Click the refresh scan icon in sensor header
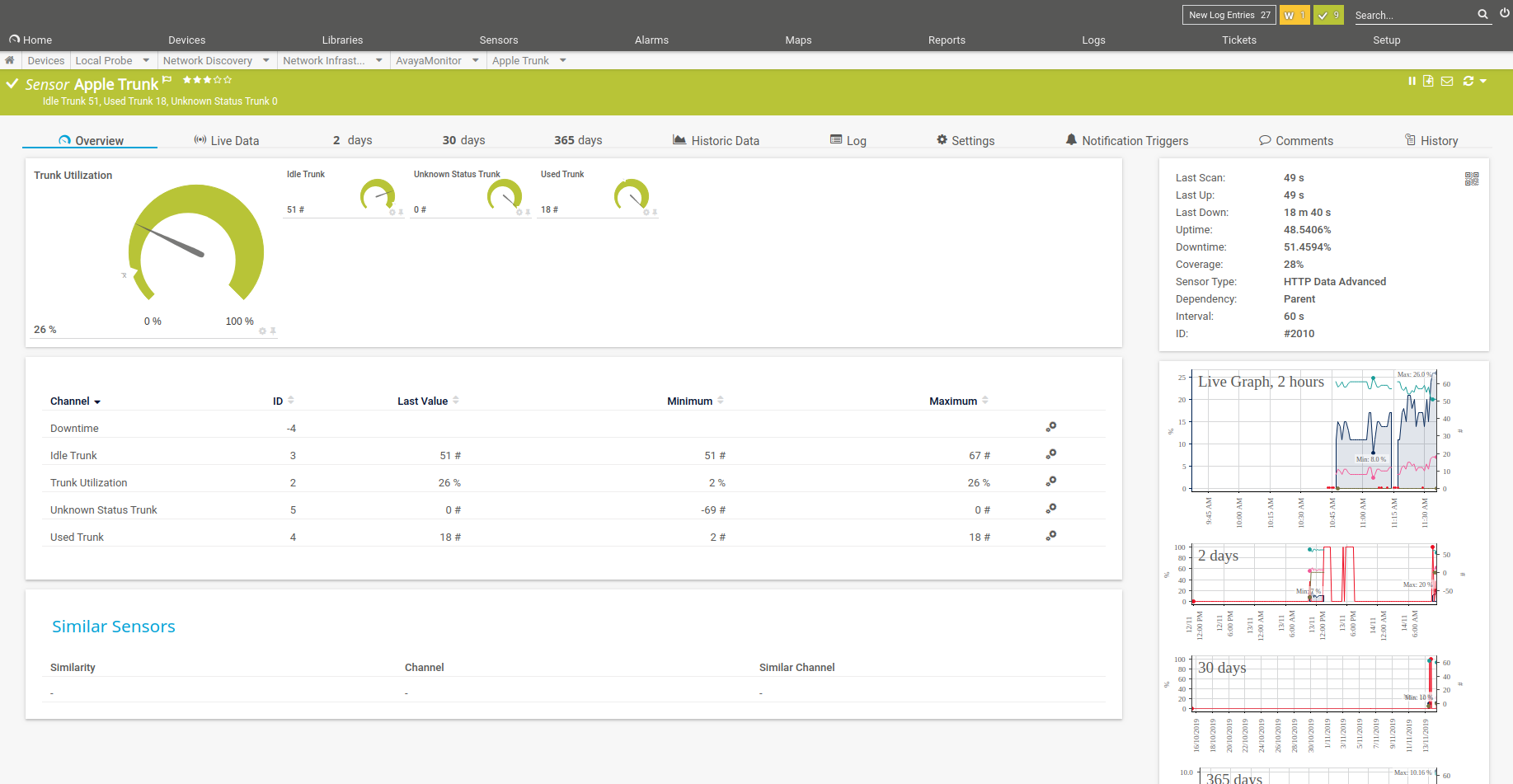Screen dimensions: 1513x784 click(1468, 81)
